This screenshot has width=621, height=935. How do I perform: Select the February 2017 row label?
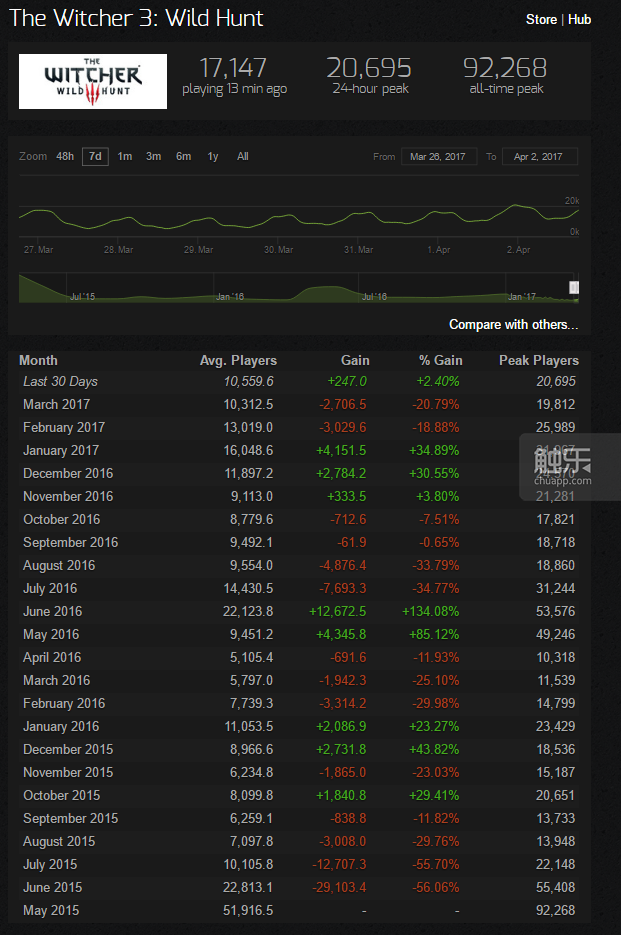64,428
